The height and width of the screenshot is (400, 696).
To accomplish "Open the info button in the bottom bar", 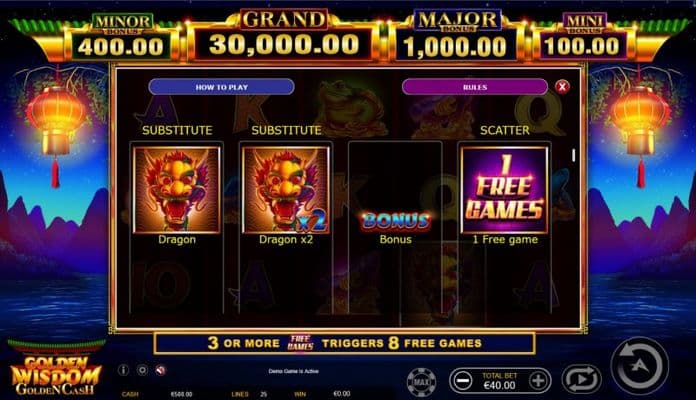I will click(x=123, y=370).
